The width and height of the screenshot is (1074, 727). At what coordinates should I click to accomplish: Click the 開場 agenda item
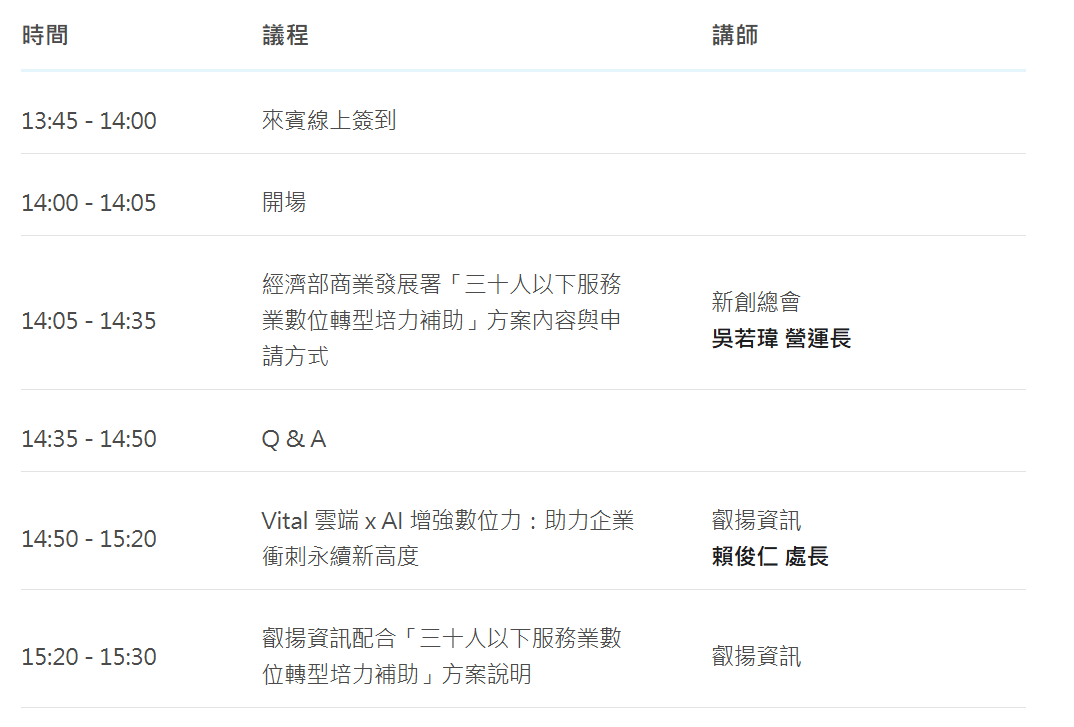tap(284, 203)
